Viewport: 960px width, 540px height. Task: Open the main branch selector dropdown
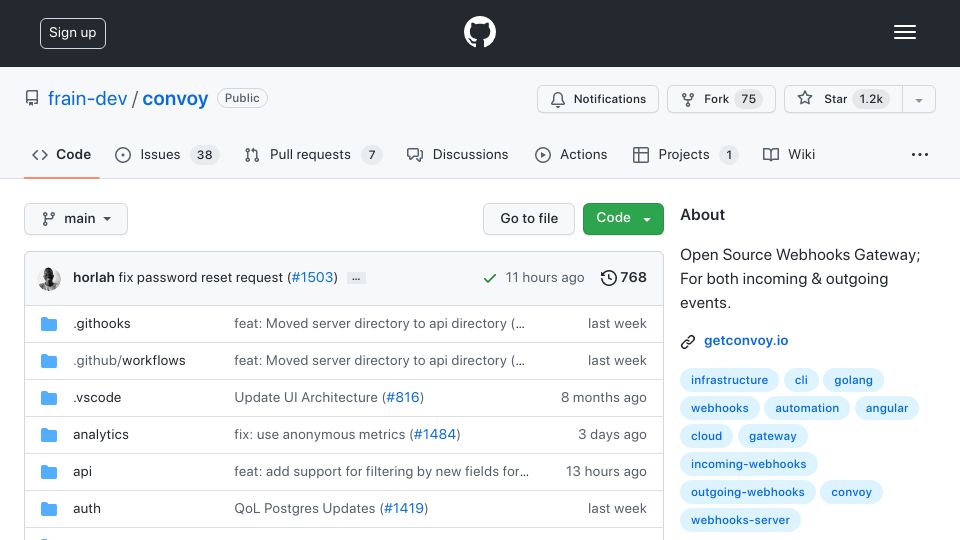(x=76, y=219)
